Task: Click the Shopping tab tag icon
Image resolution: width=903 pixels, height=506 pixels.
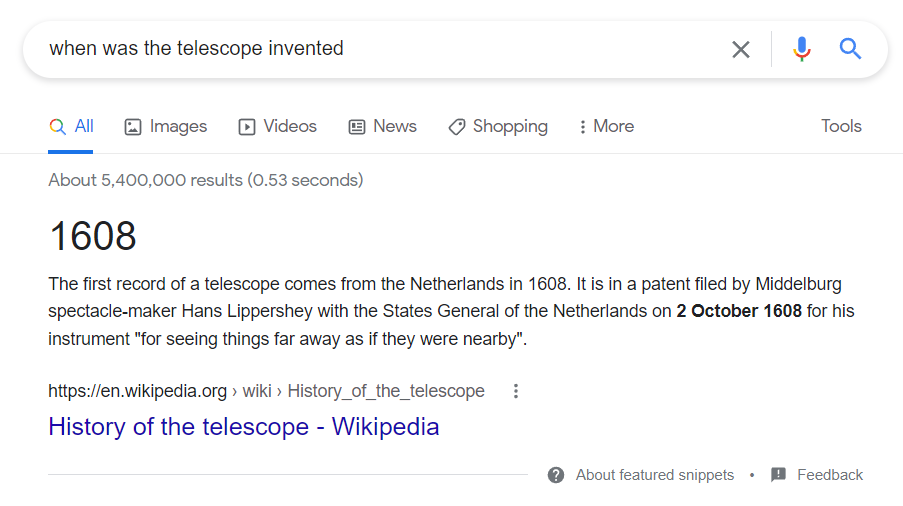Action: (457, 127)
